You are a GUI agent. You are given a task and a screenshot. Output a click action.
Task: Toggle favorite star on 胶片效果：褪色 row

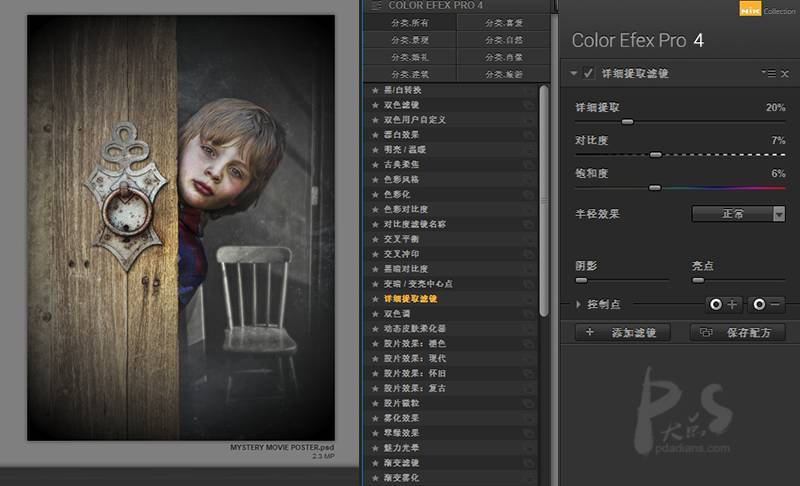(x=375, y=344)
